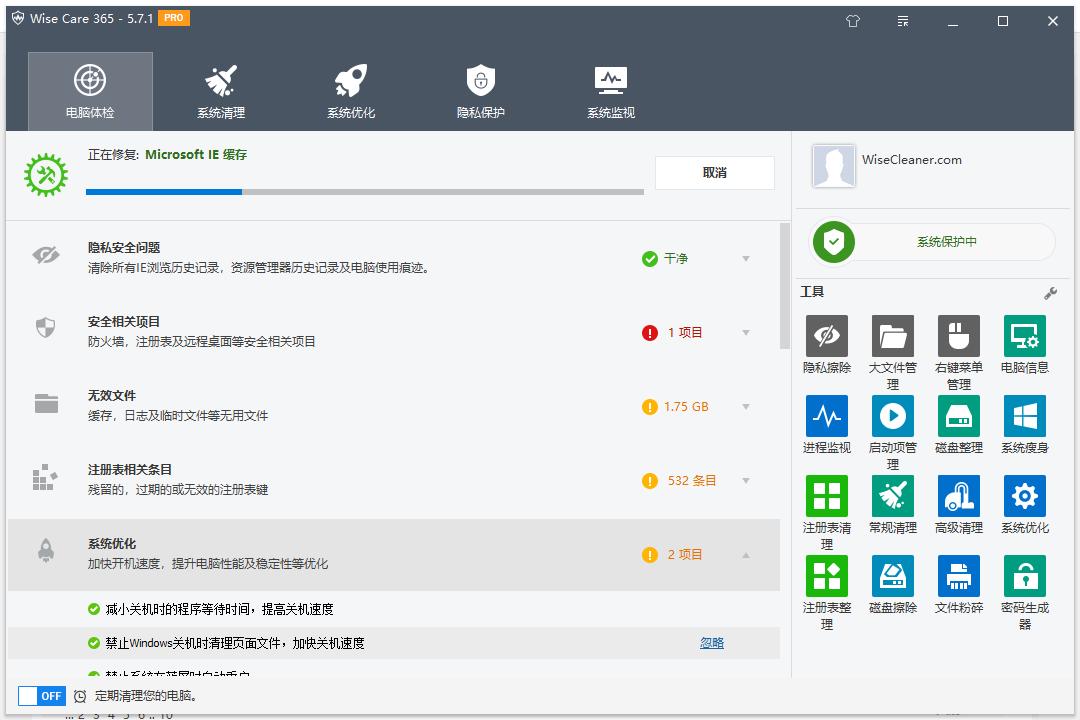Expand the 注册表相关条目 row arrow
Image resolution: width=1080 pixels, height=720 pixels.
746,481
